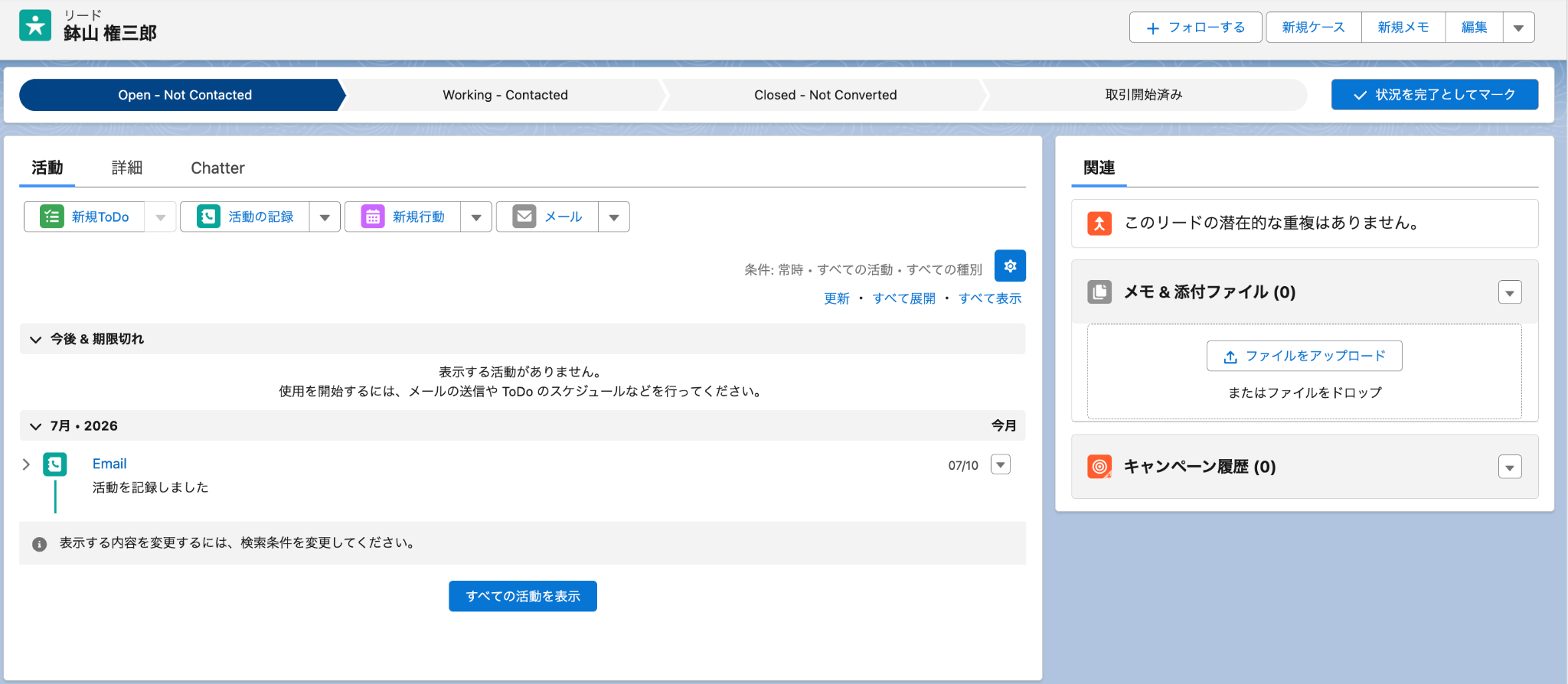Click the 新規行動 button
The width and height of the screenshot is (1568, 684).
tap(403, 217)
